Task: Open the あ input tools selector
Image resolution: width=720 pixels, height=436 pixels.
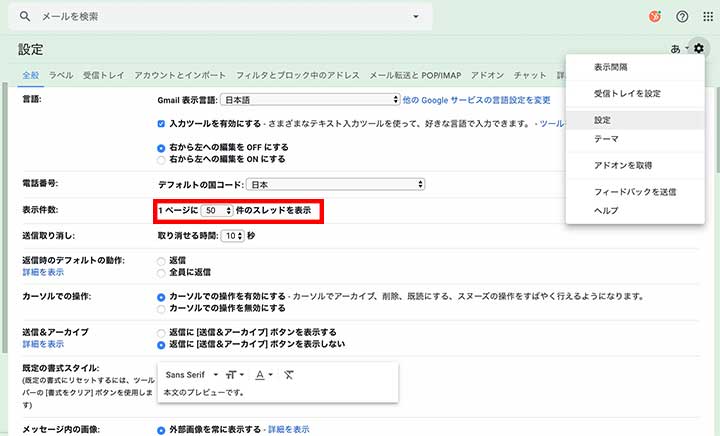Action: click(679, 48)
